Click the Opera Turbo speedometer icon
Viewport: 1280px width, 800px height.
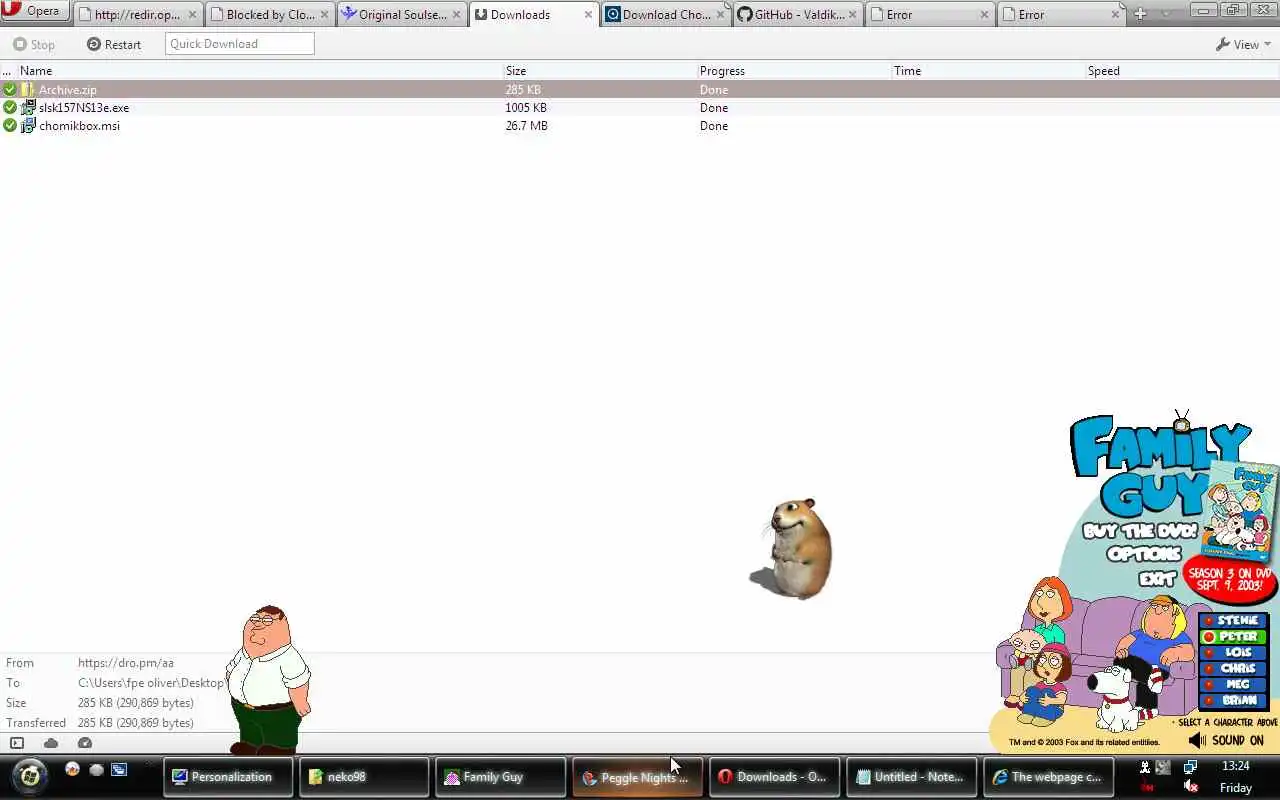click(85, 743)
